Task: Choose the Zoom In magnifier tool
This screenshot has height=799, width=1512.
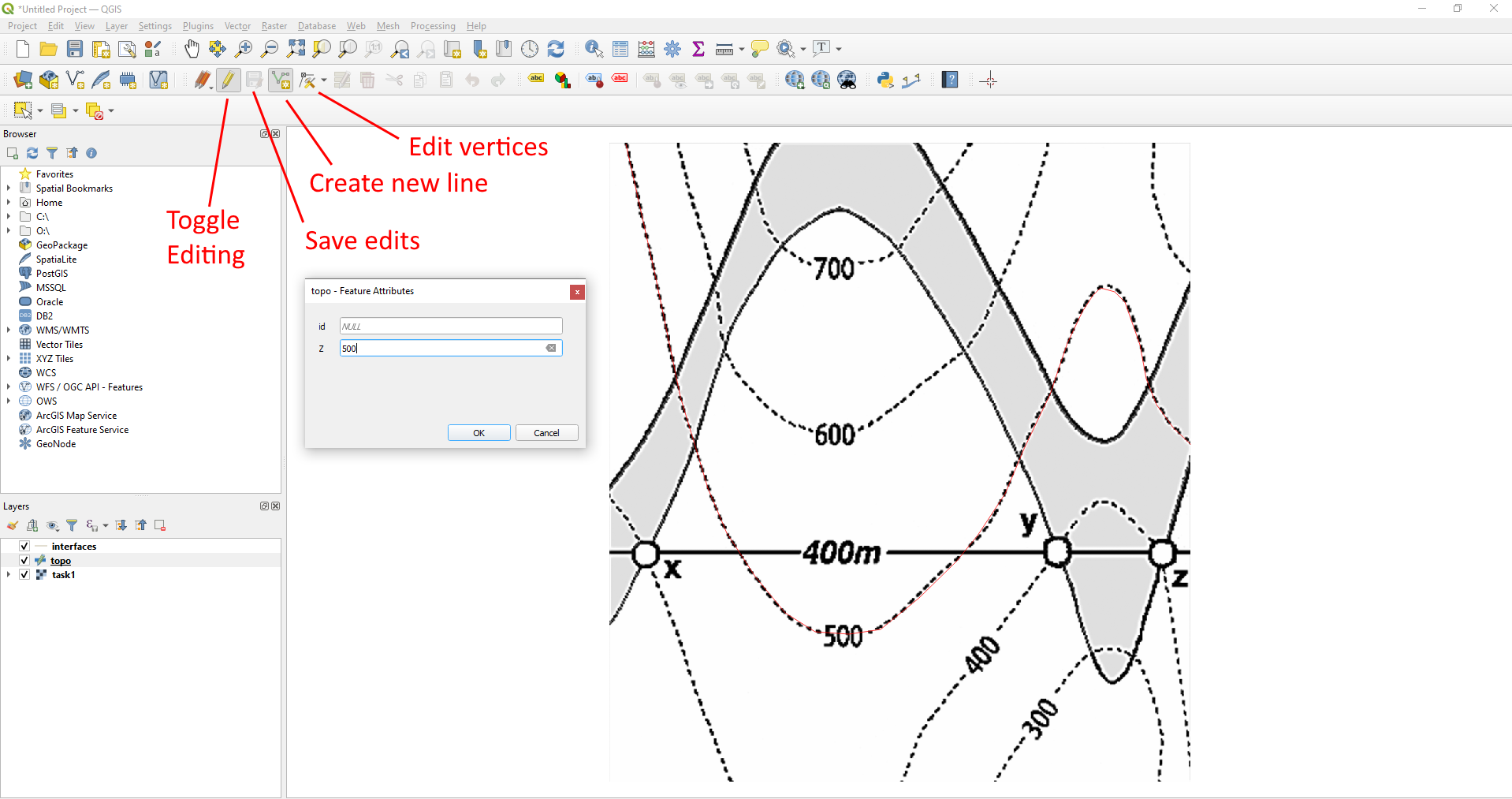Action: coord(244,49)
